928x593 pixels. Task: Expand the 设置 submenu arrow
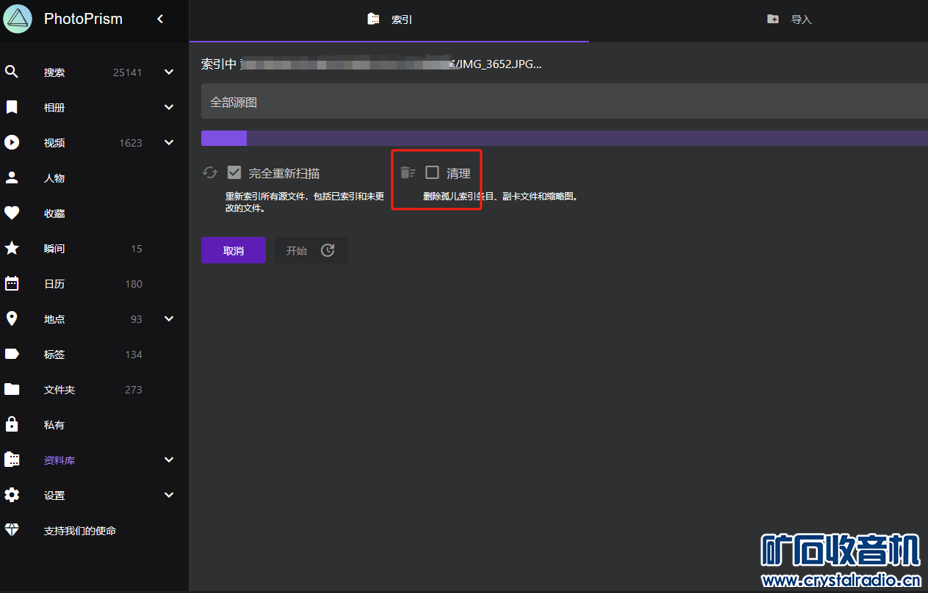point(169,495)
